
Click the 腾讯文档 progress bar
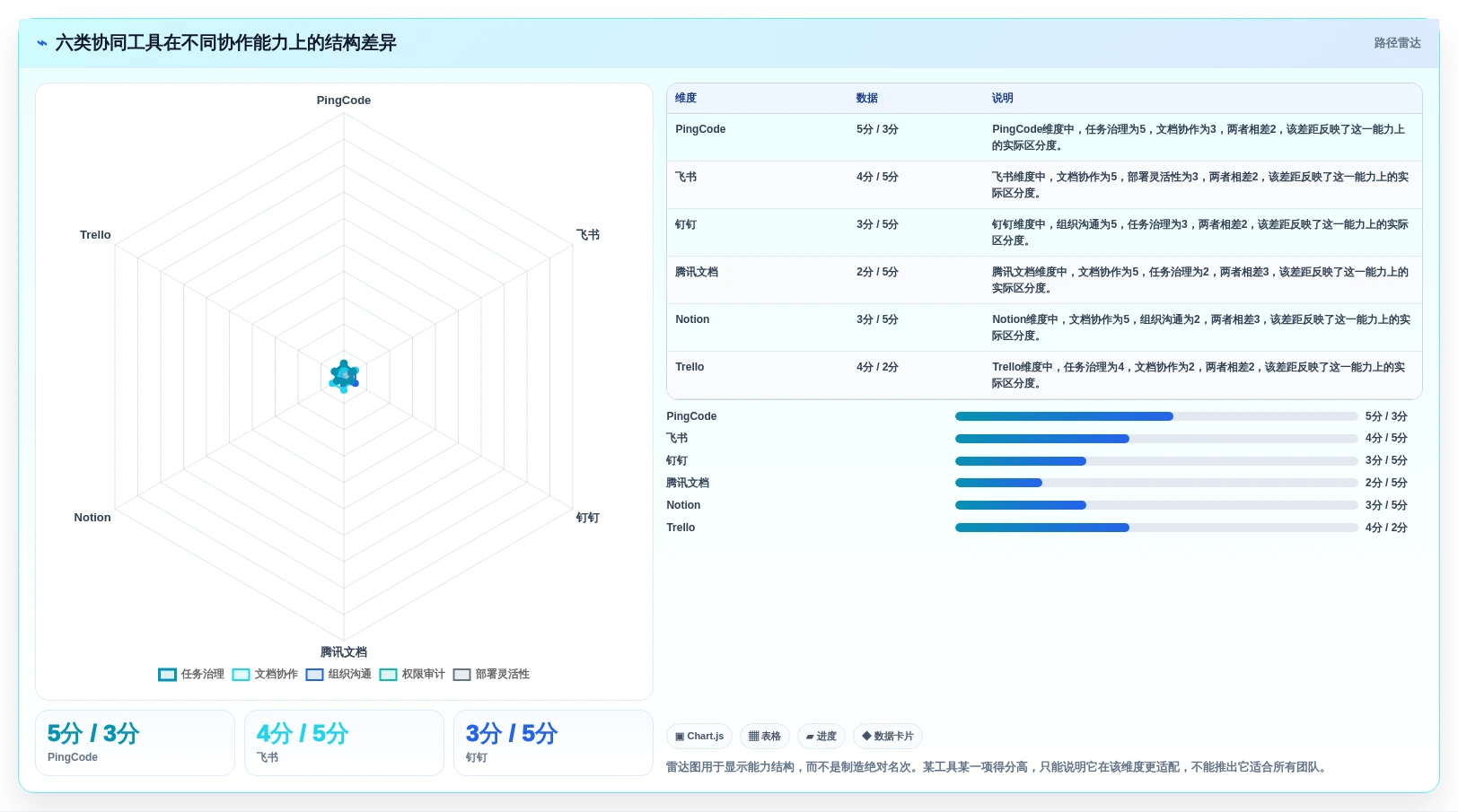(1156, 483)
